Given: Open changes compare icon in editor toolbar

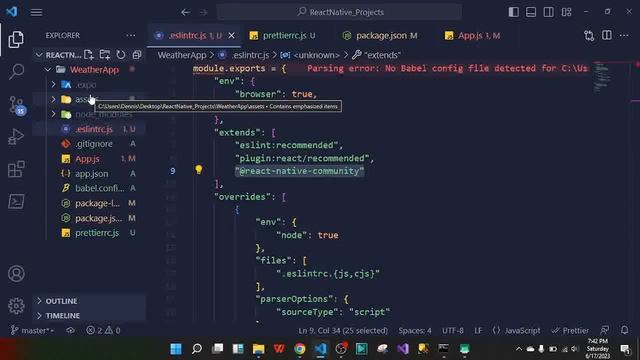Looking at the screenshot, I should (589, 36).
